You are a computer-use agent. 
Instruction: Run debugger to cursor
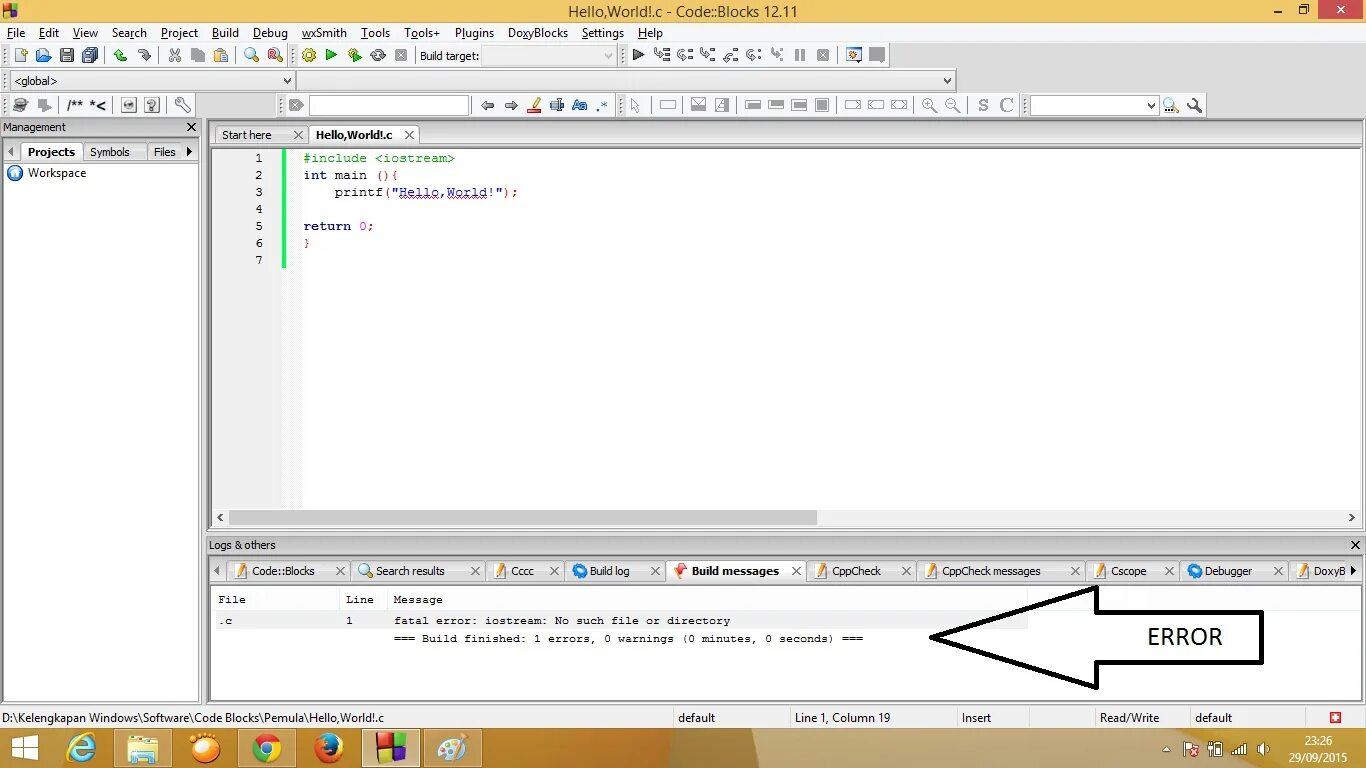662,56
